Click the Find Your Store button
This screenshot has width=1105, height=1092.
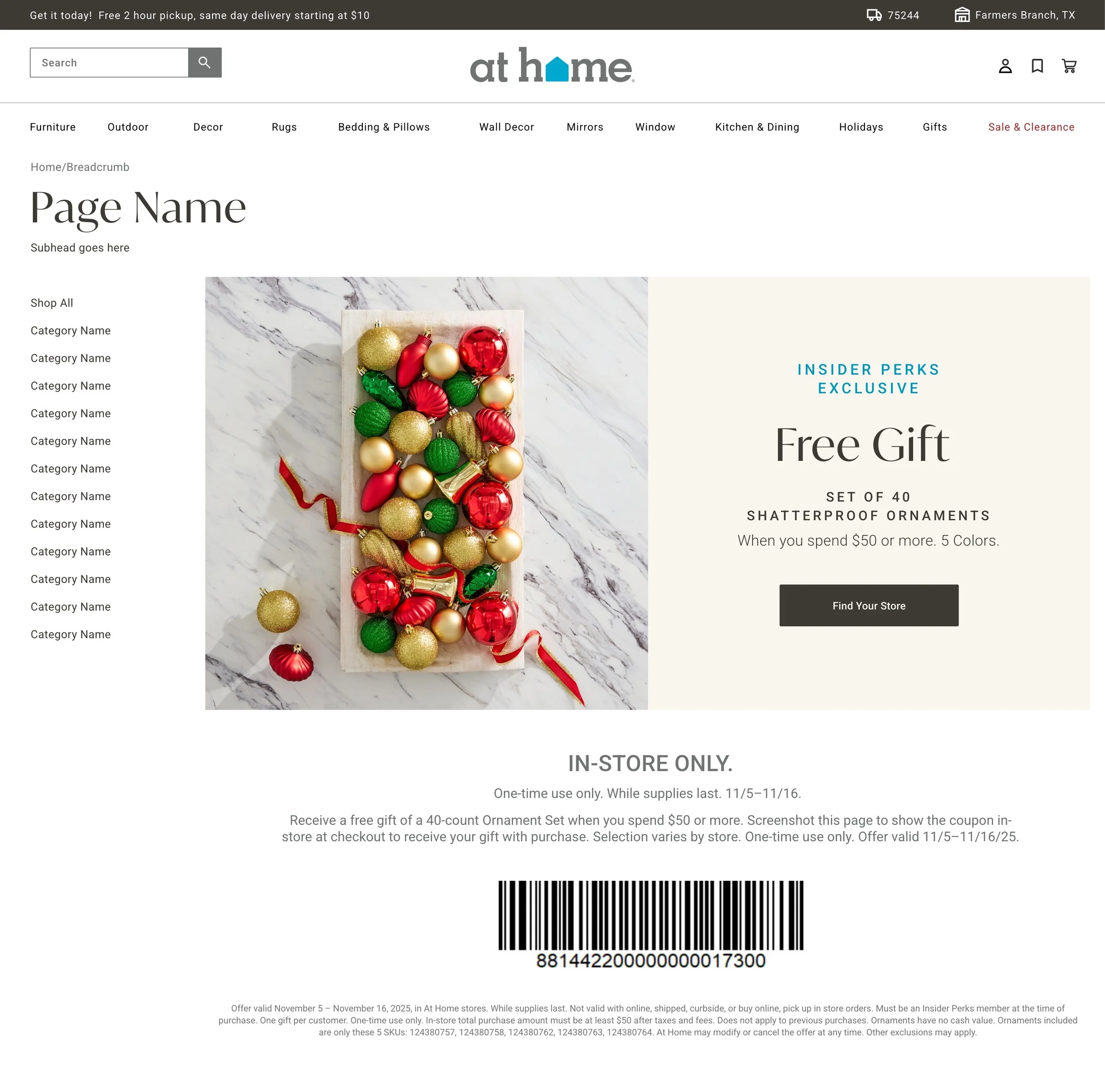coord(869,605)
